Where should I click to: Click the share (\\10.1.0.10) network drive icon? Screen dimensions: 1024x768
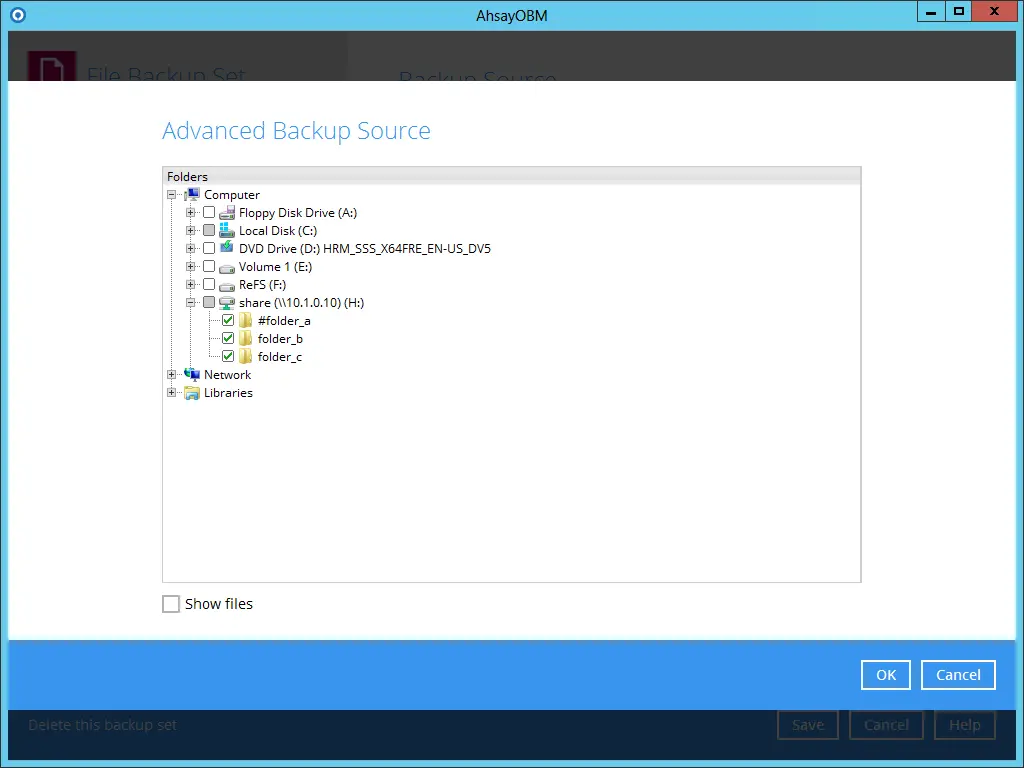[x=227, y=302]
